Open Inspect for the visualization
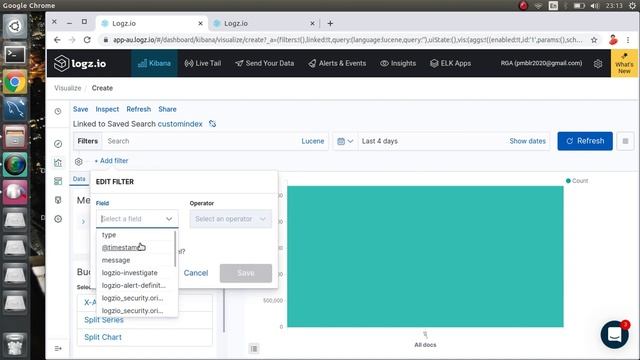 point(107,109)
